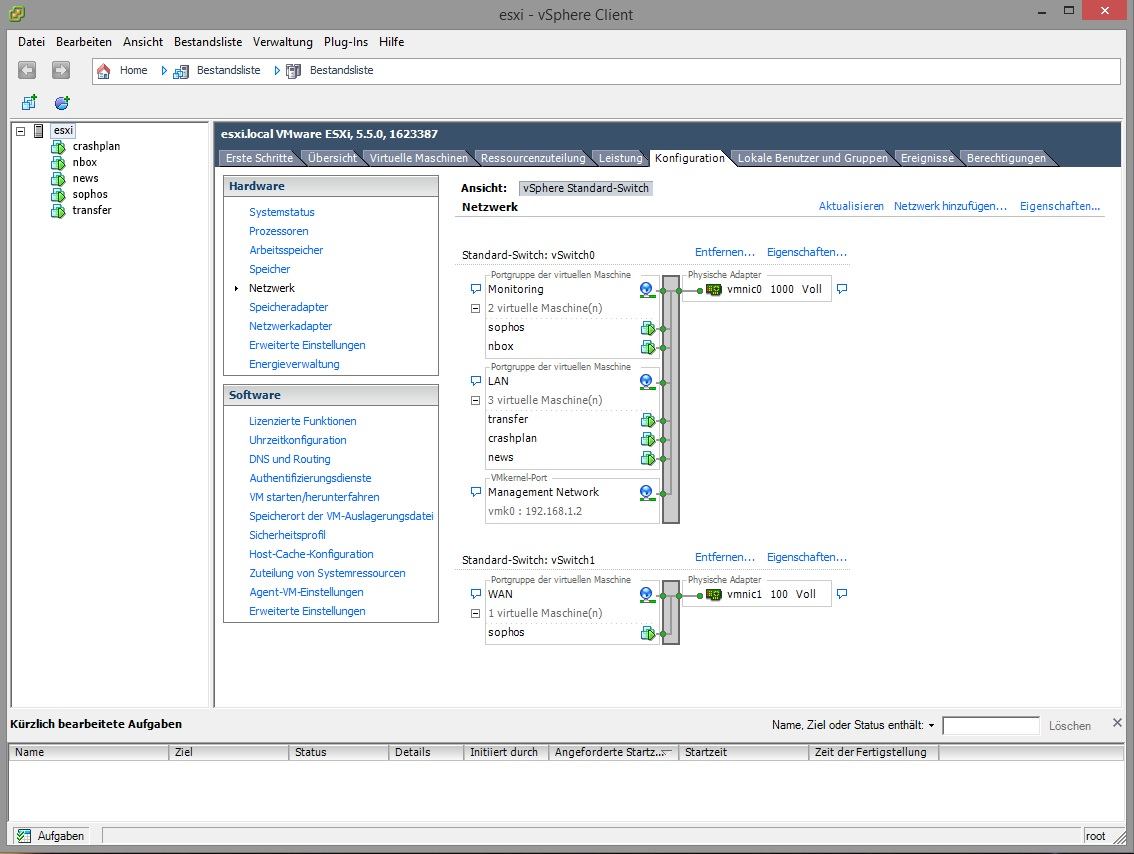
Task: Click the LAN port group network icon
Action: click(647, 381)
